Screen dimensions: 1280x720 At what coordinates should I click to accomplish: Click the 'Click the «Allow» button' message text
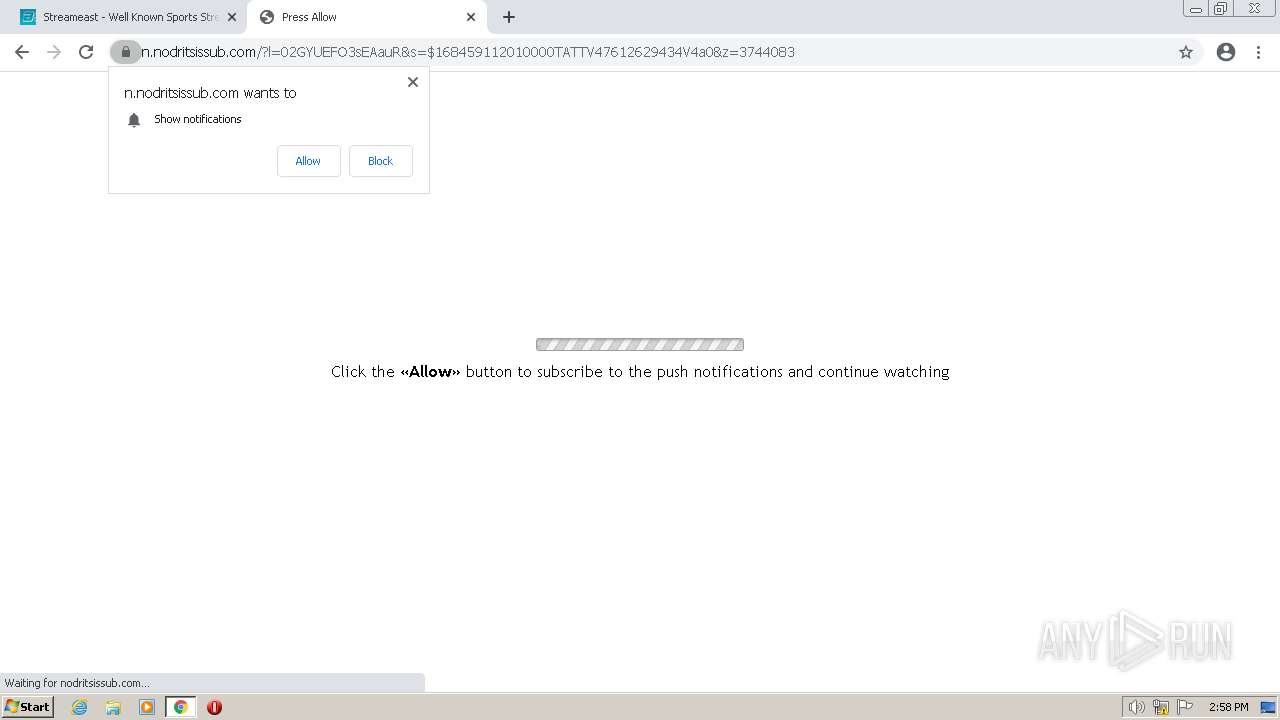640,372
